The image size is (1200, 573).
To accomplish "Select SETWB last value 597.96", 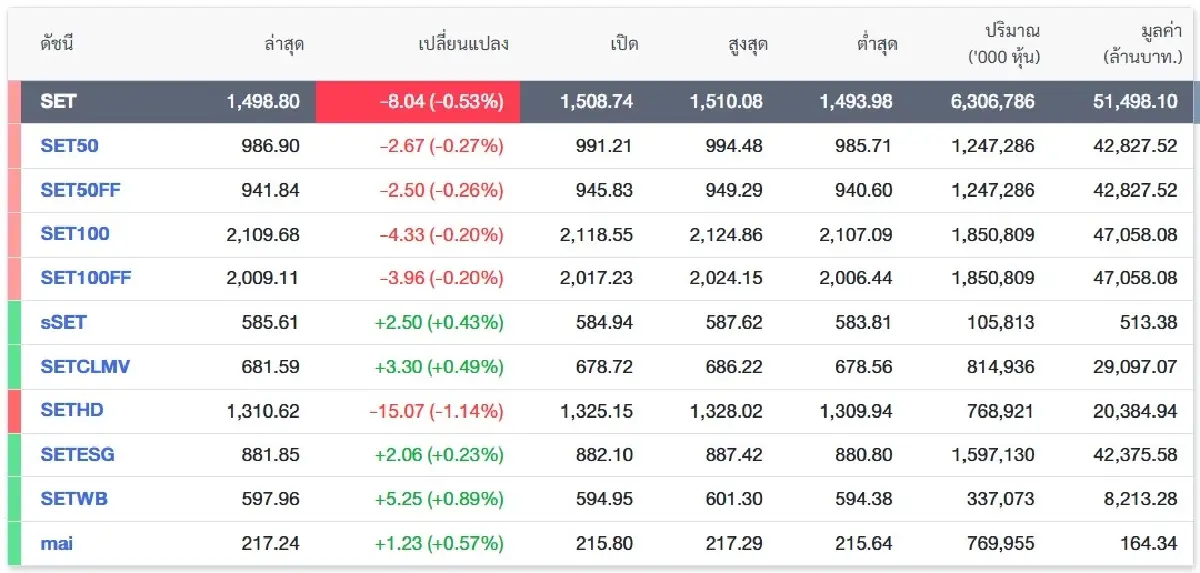I will [x=271, y=499].
